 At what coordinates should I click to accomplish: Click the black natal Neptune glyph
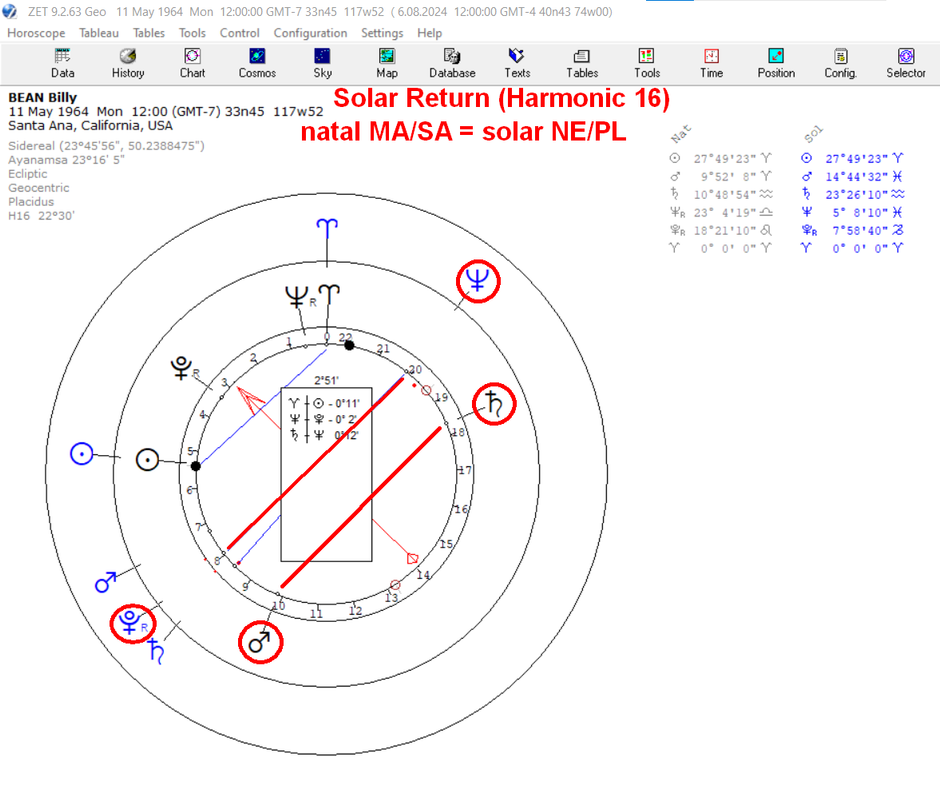297,296
